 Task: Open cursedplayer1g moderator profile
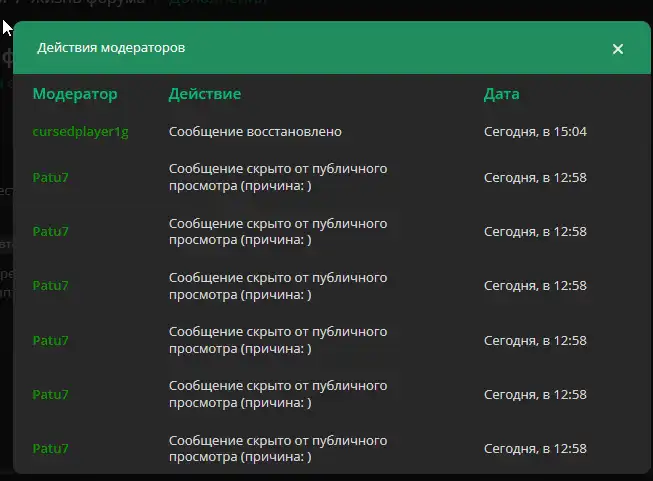[x=80, y=131]
